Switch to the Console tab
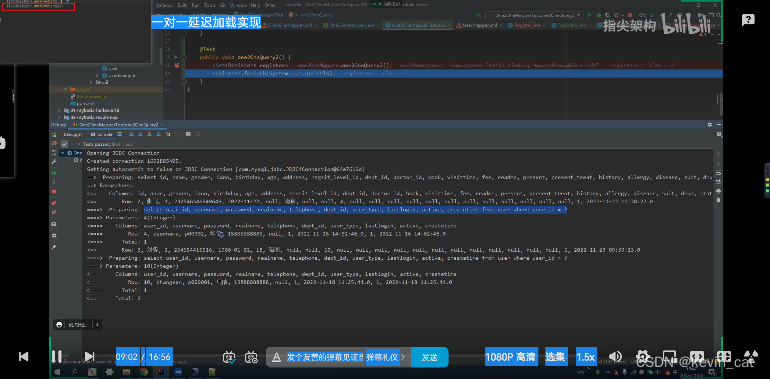The height and width of the screenshot is (379, 770). 103,134
